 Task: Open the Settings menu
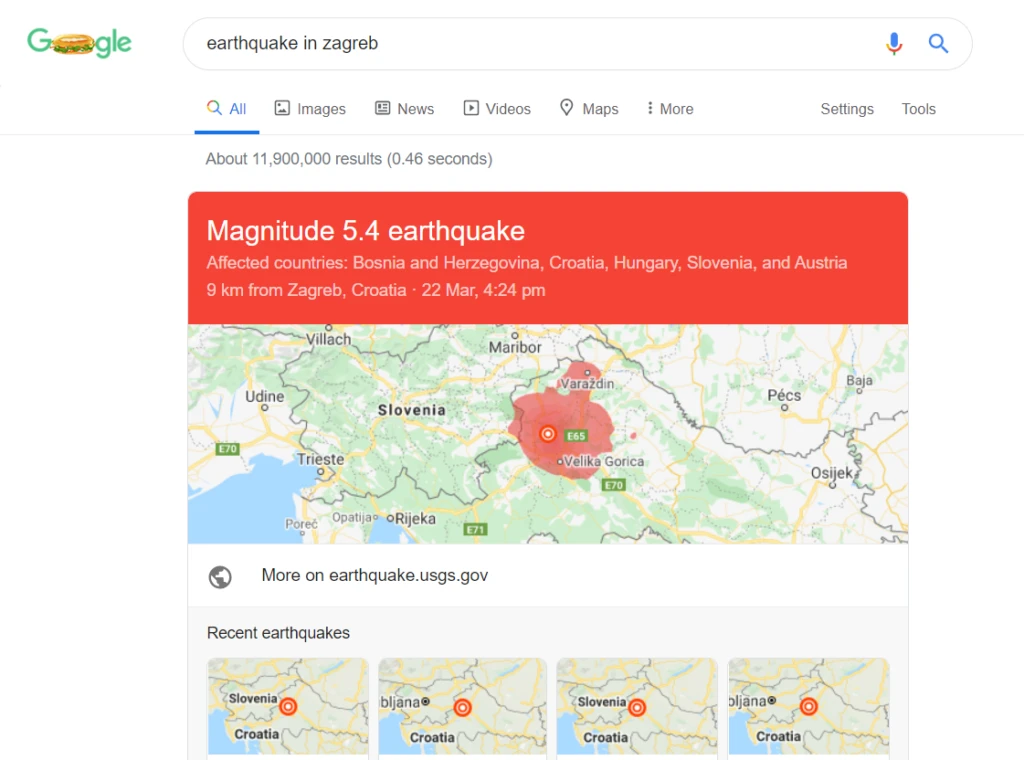tap(846, 108)
